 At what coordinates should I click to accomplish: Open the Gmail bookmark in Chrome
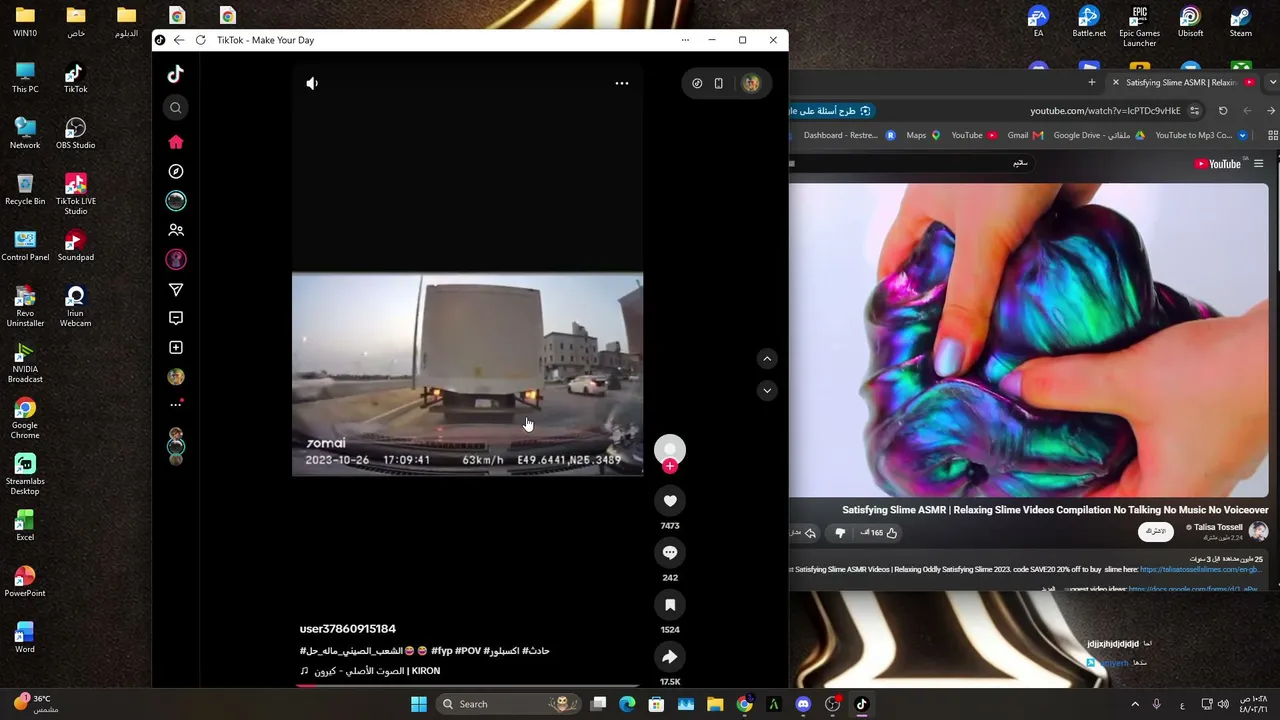coord(1025,135)
